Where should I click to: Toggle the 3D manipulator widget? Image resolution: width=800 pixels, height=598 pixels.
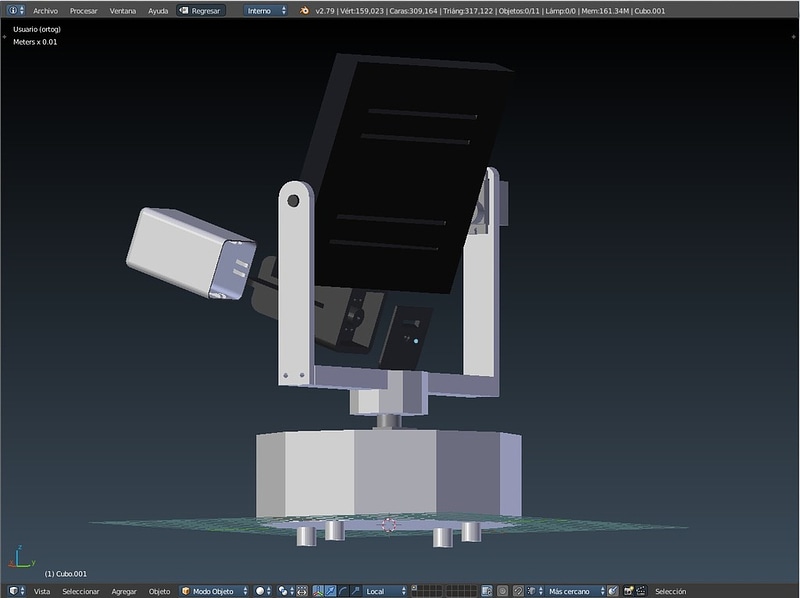pyautogui.click(x=318, y=591)
